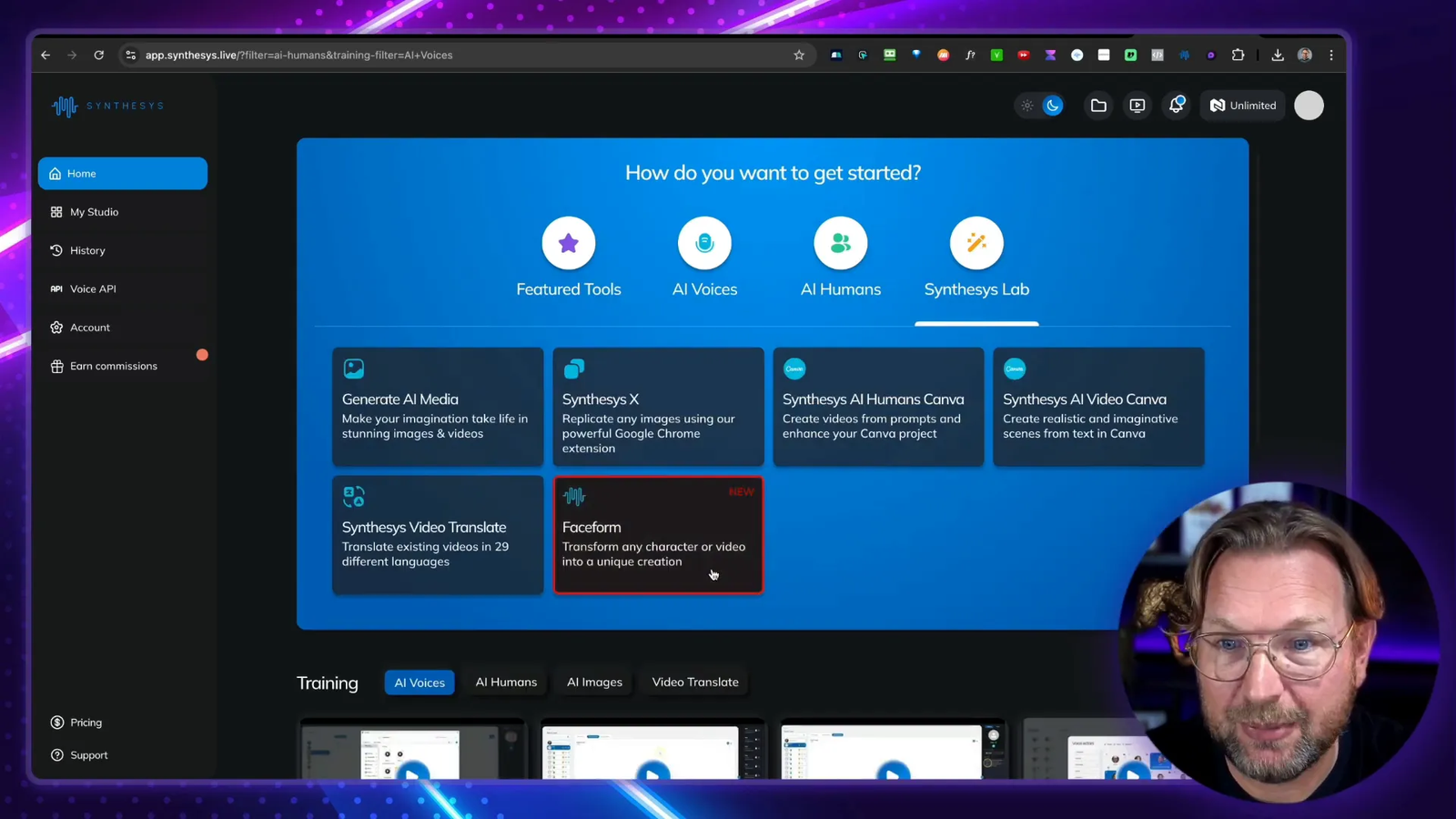Select the AI Images training tab
Image resolution: width=1456 pixels, height=819 pixels.
point(594,682)
